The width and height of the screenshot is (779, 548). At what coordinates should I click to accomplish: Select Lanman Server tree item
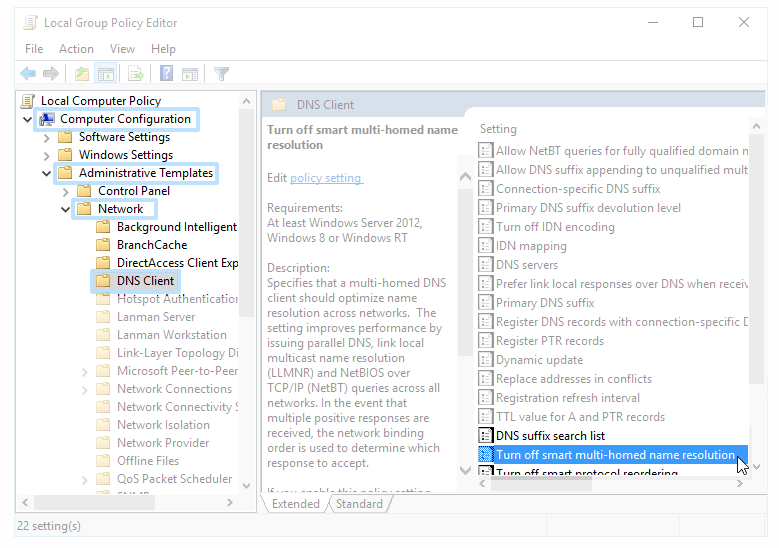tap(146, 317)
